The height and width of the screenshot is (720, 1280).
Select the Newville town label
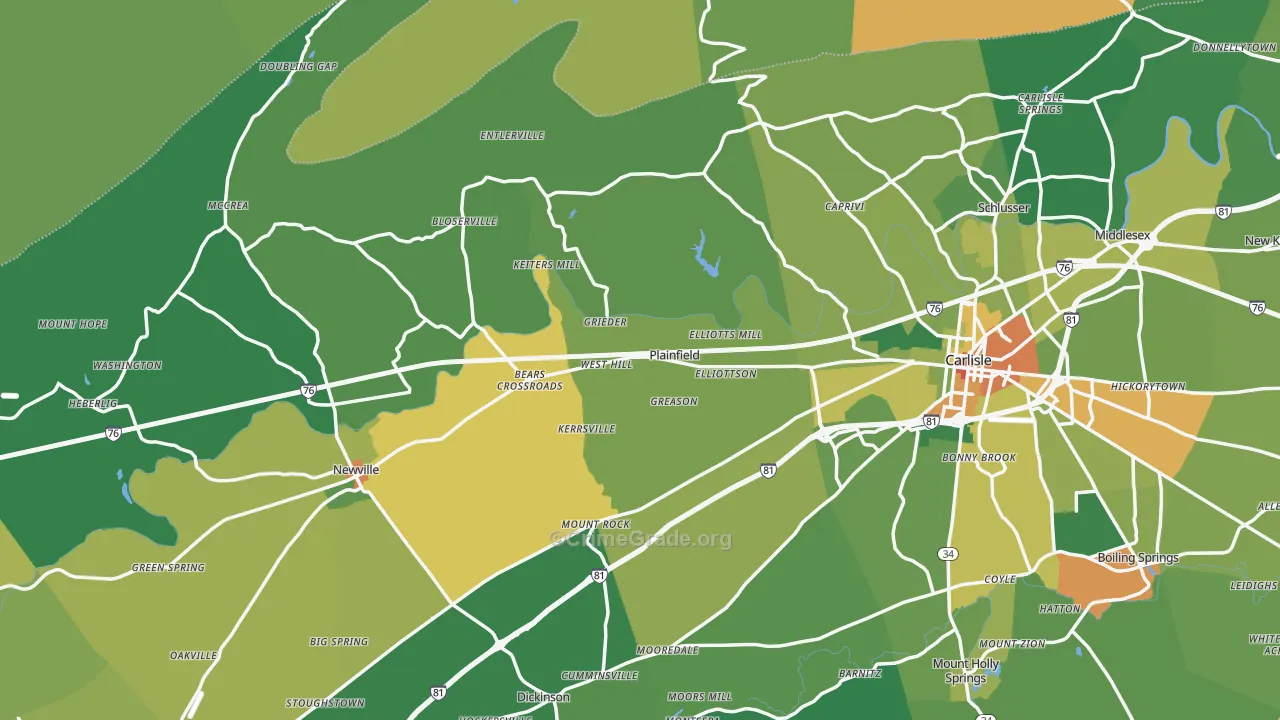point(356,470)
